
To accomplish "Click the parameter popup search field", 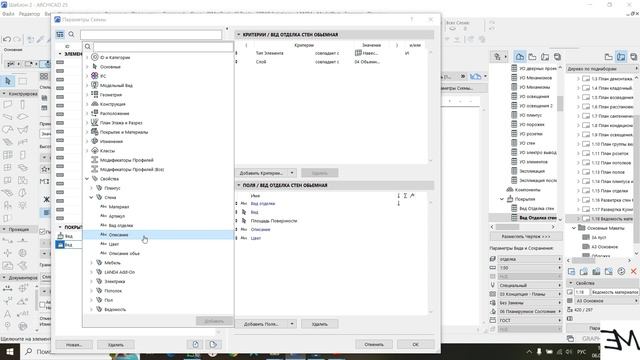I will click(x=163, y=47).
